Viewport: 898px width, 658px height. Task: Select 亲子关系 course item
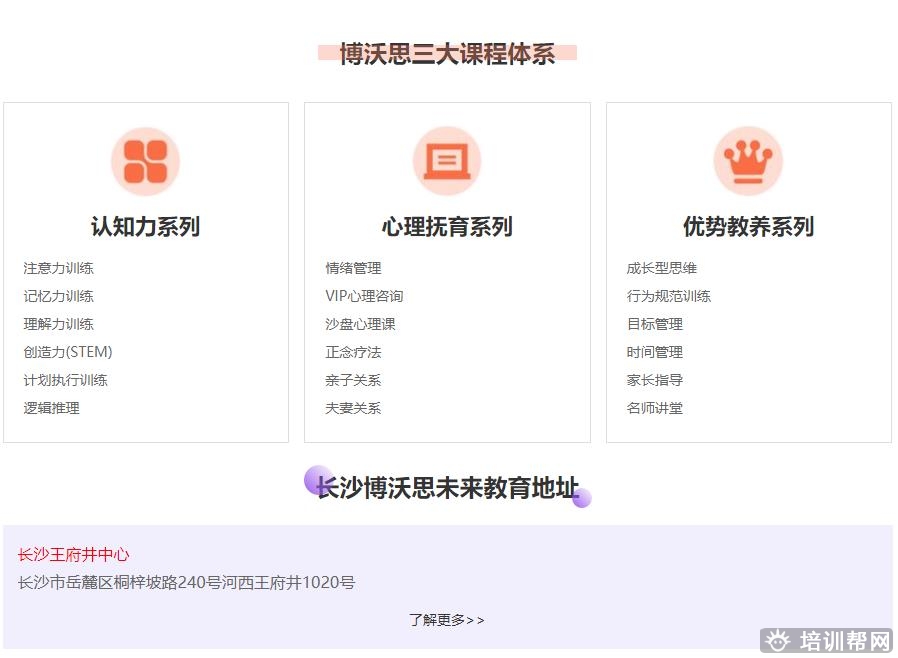[x=353, y=380]
